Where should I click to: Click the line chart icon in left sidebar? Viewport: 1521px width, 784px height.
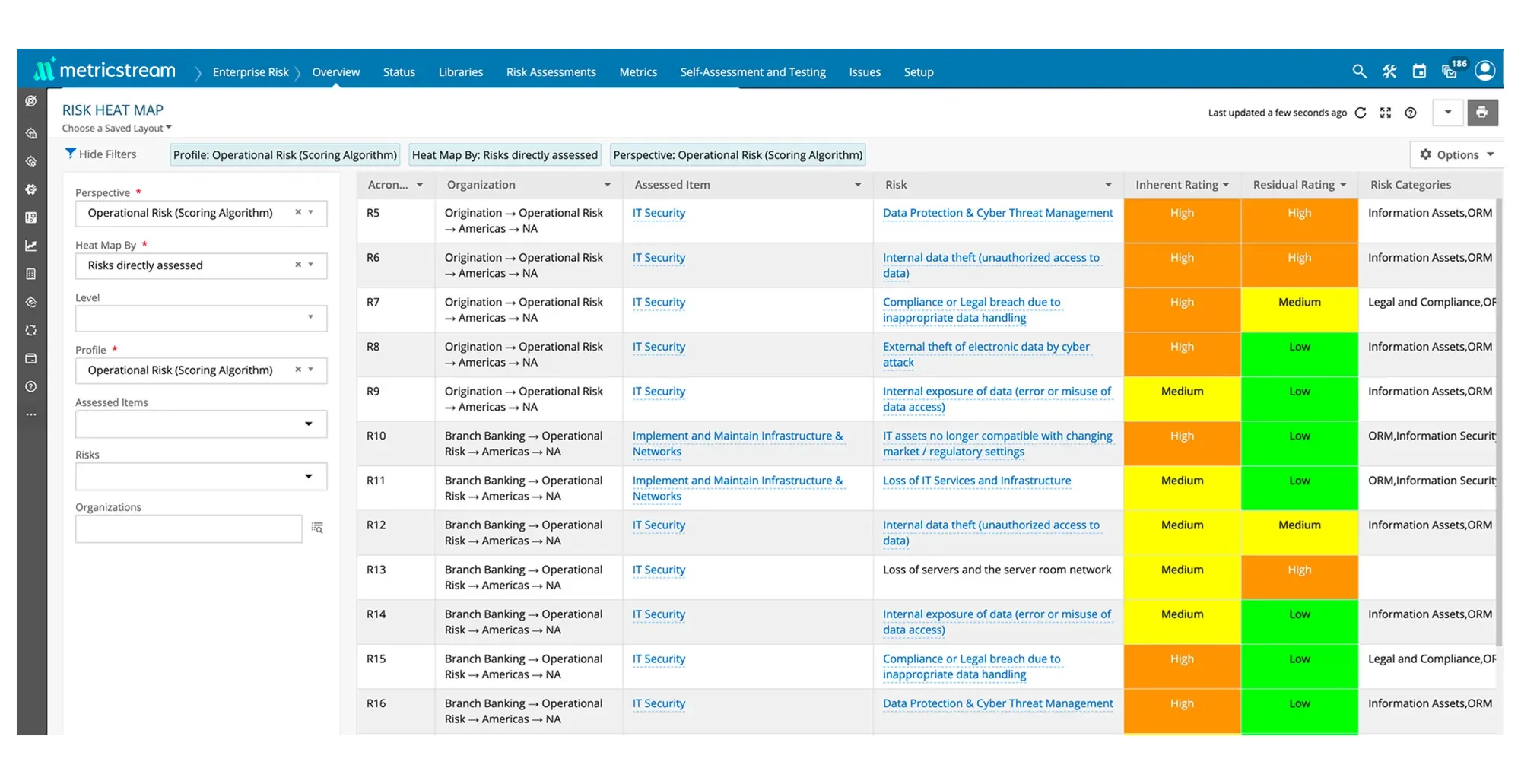click(x=31, y=246)
